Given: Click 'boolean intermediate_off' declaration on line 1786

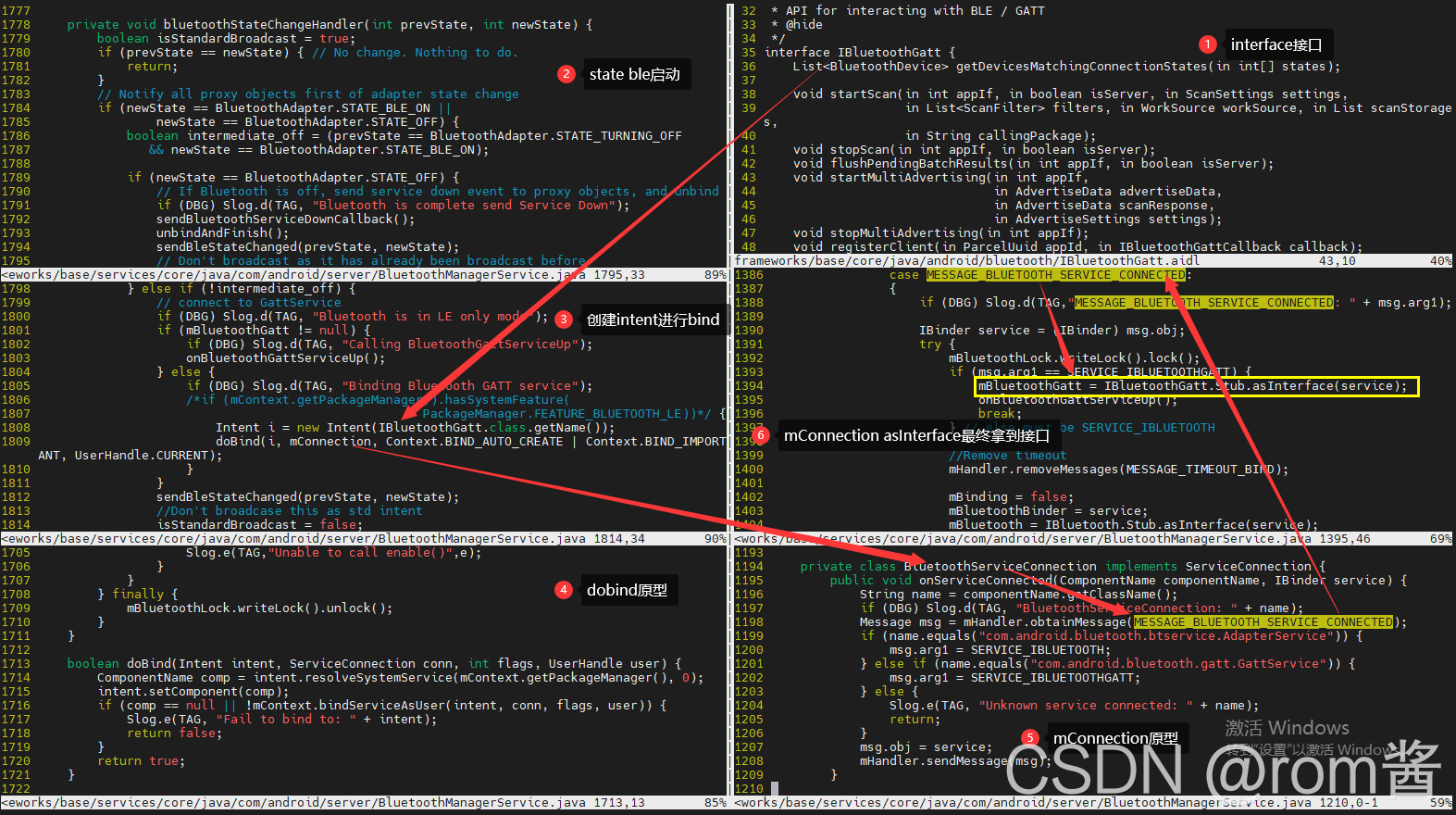Looking at the screenshot, I should click(x=404, y=136).
